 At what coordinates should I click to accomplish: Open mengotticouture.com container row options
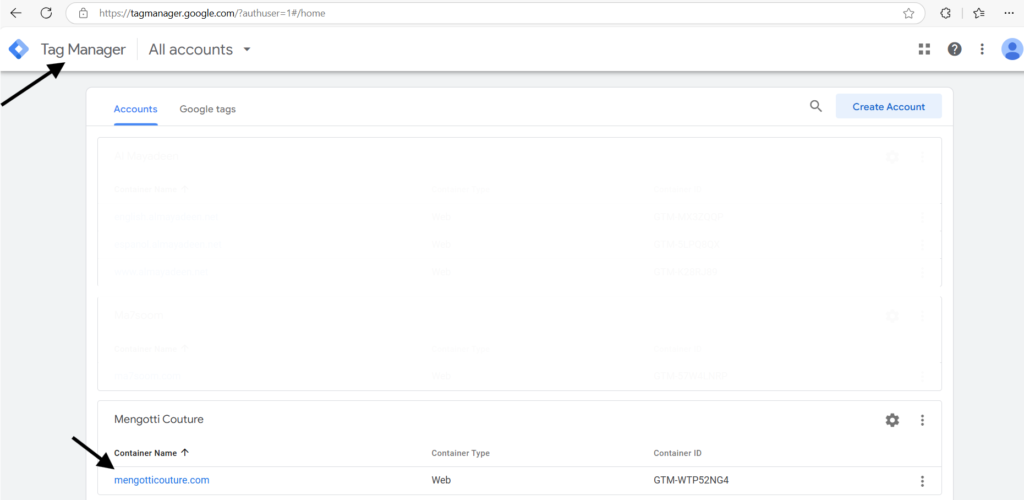[922, 481]
